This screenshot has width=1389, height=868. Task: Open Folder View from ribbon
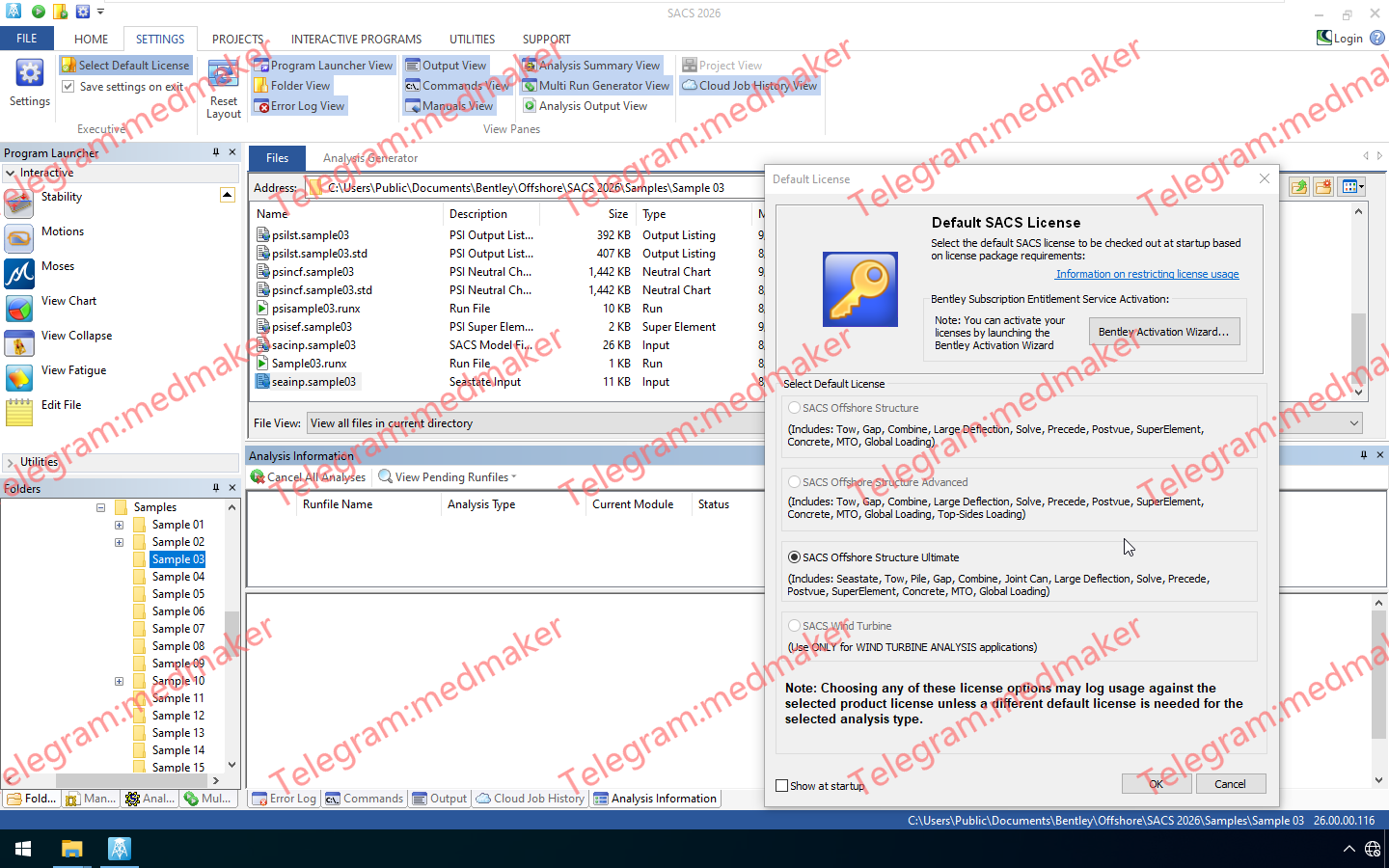click(x=292, y=86)
